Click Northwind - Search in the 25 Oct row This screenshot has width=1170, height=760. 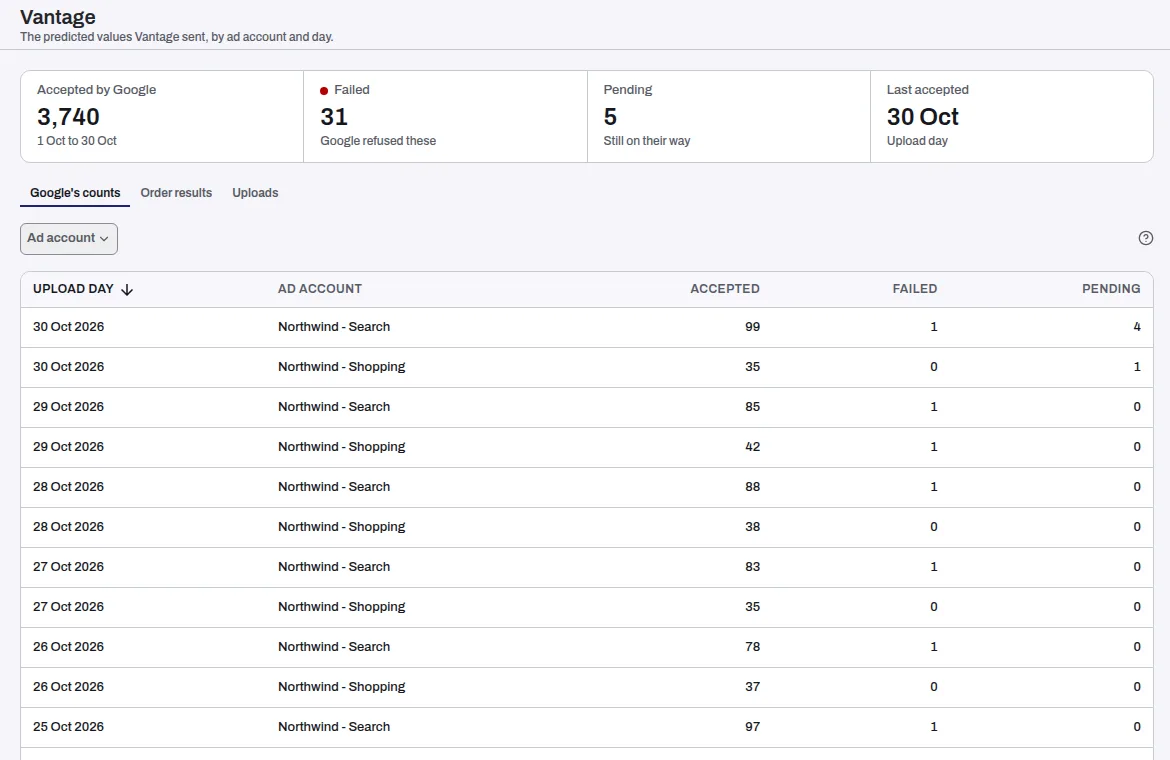click(x=334, y=726)
